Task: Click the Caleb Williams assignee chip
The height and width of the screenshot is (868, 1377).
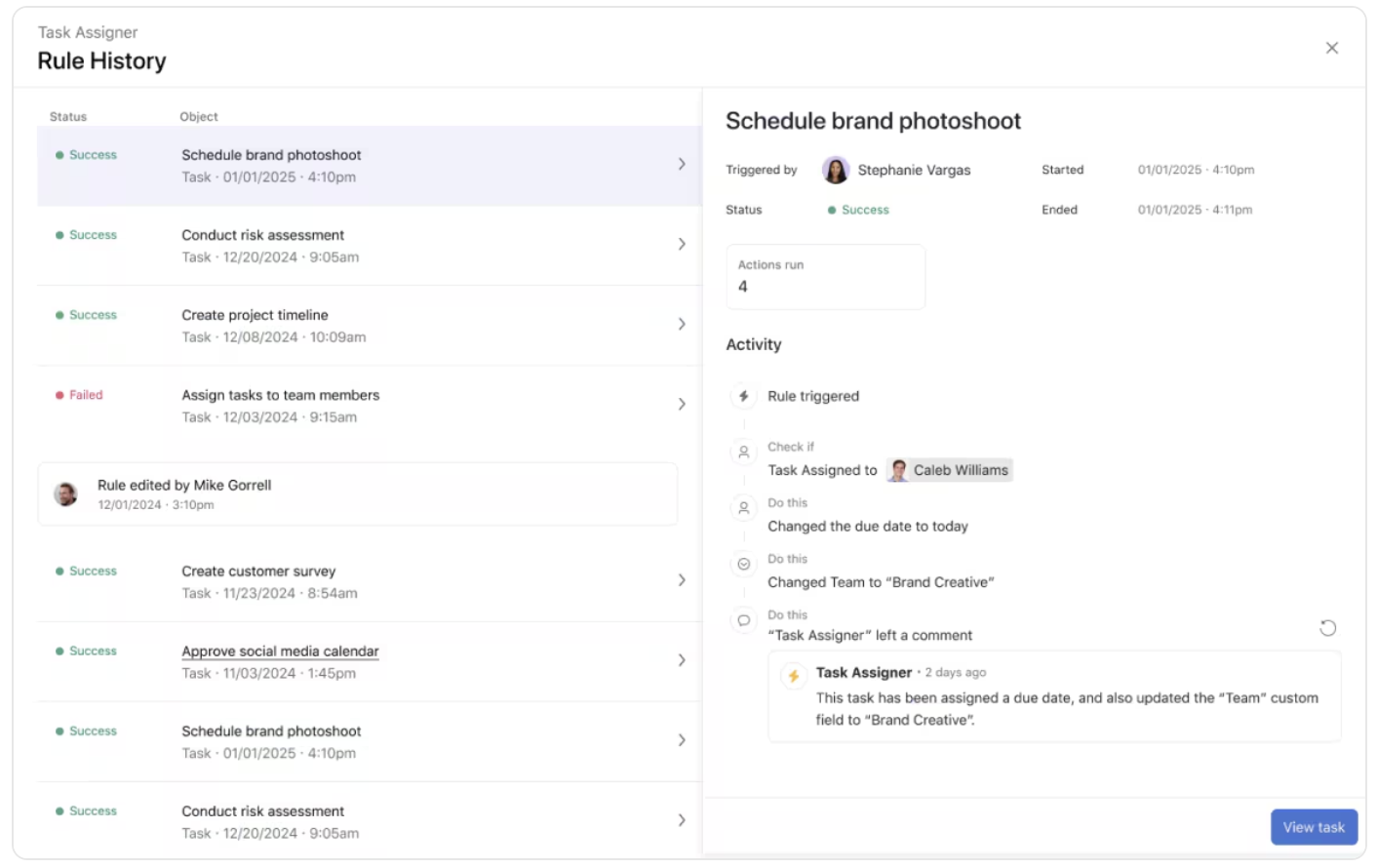Action: pyautogui.click(x=949, y=470)
